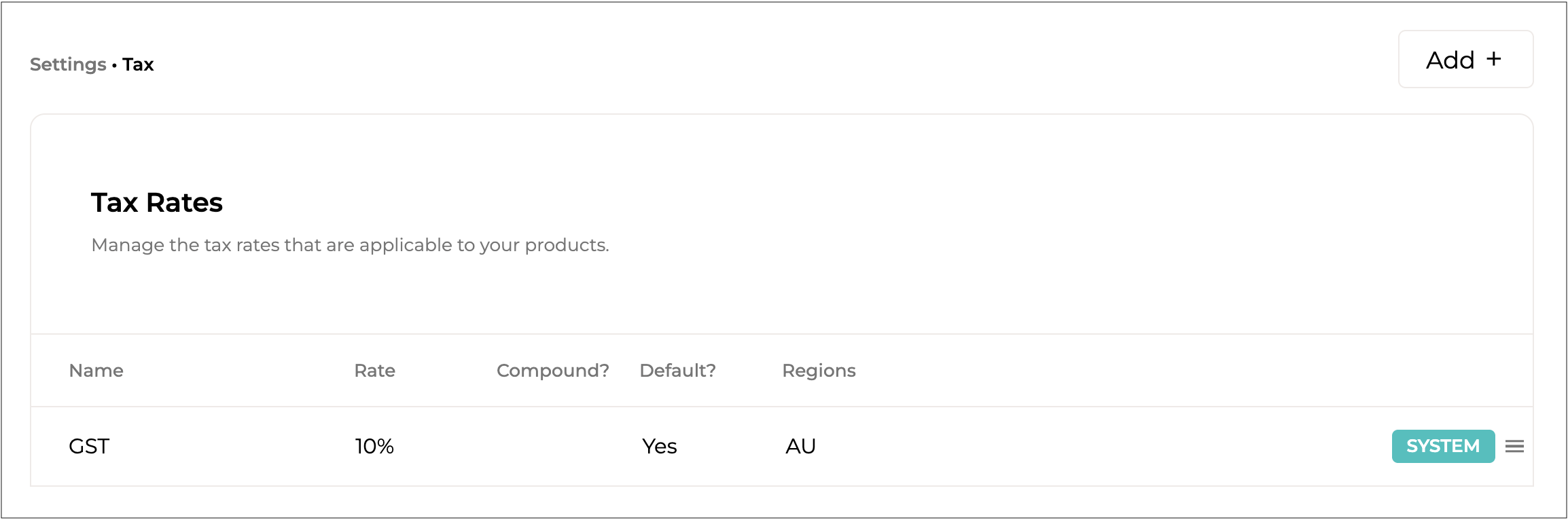This screenshot has height=520, width=1568.
Task: Click the AU region value
Action: click(800, 446)
